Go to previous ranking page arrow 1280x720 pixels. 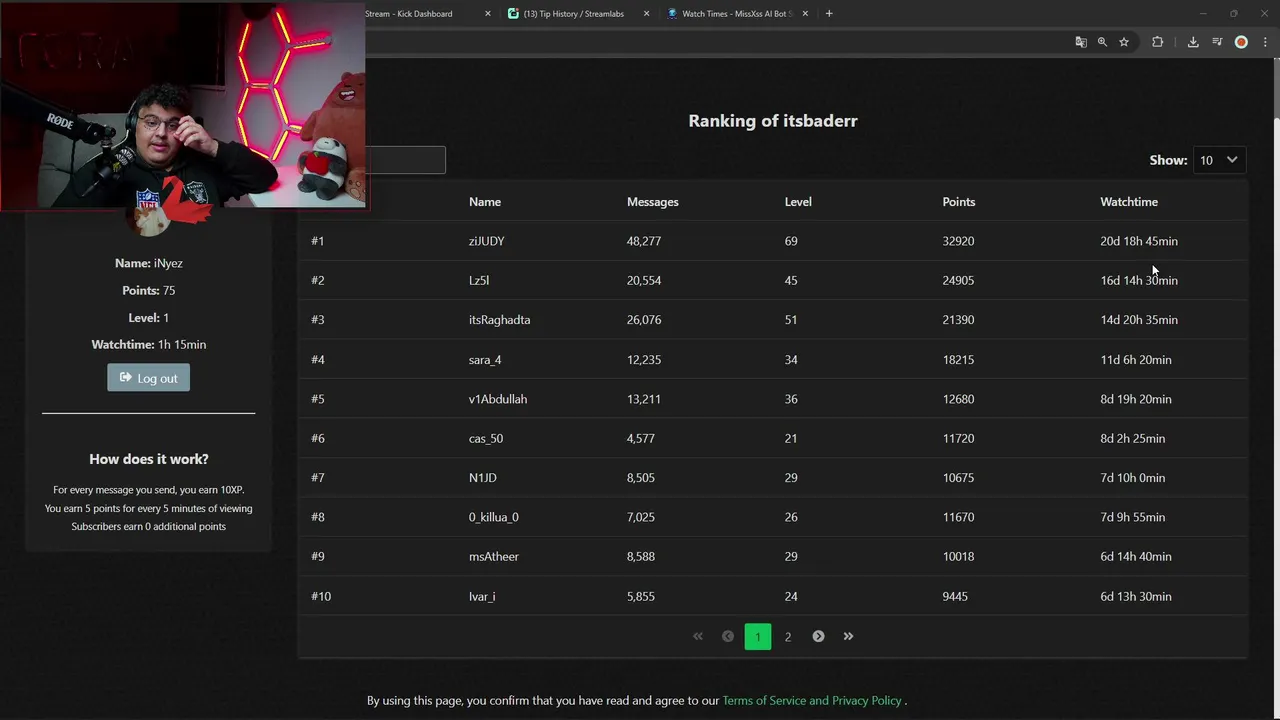(x=728, y=636)
